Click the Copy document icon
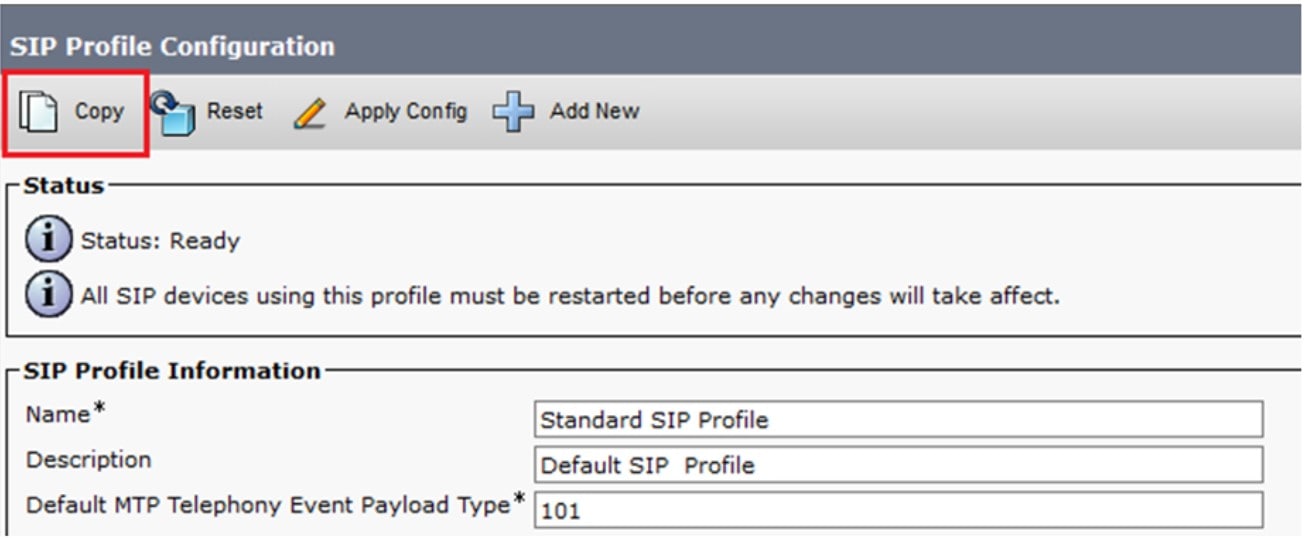This screenshot has height=538, width=1305. point(40,111)
